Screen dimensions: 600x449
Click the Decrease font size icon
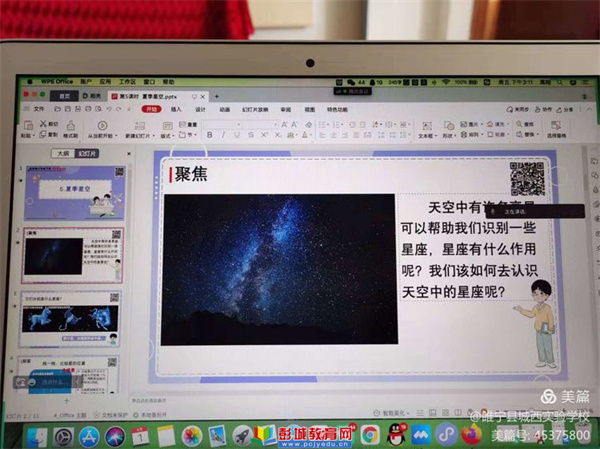click(295, 124)
